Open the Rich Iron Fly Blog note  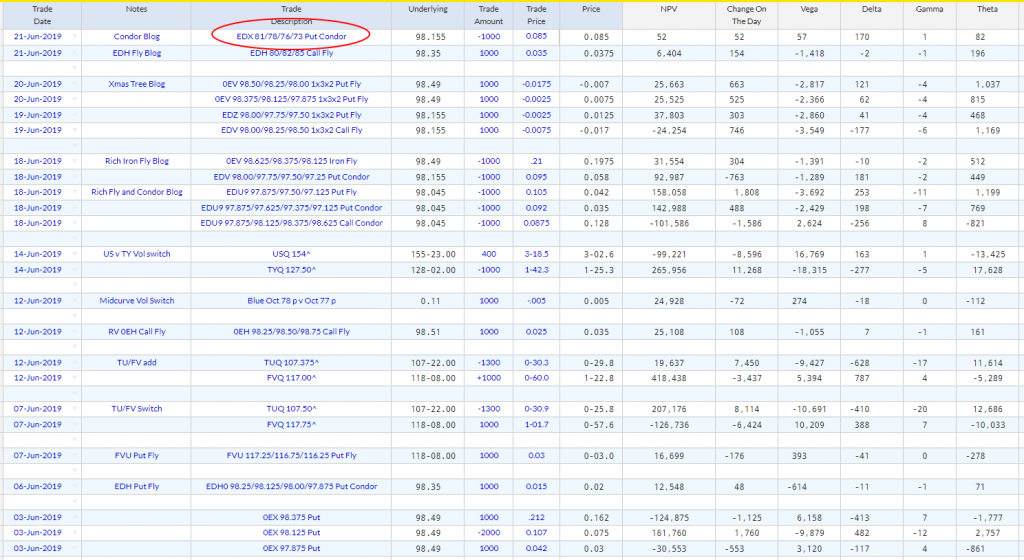[x=136, y=161]
